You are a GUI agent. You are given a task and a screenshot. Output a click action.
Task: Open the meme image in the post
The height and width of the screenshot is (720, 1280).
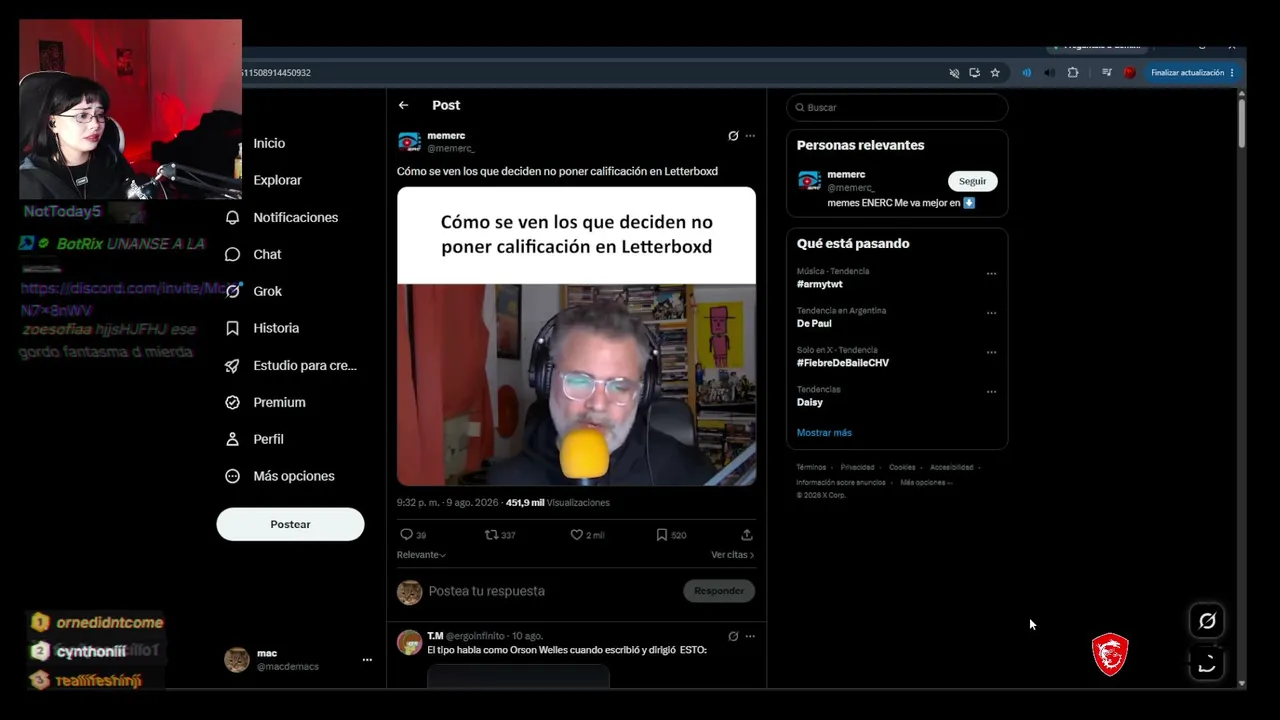(576, 336)
